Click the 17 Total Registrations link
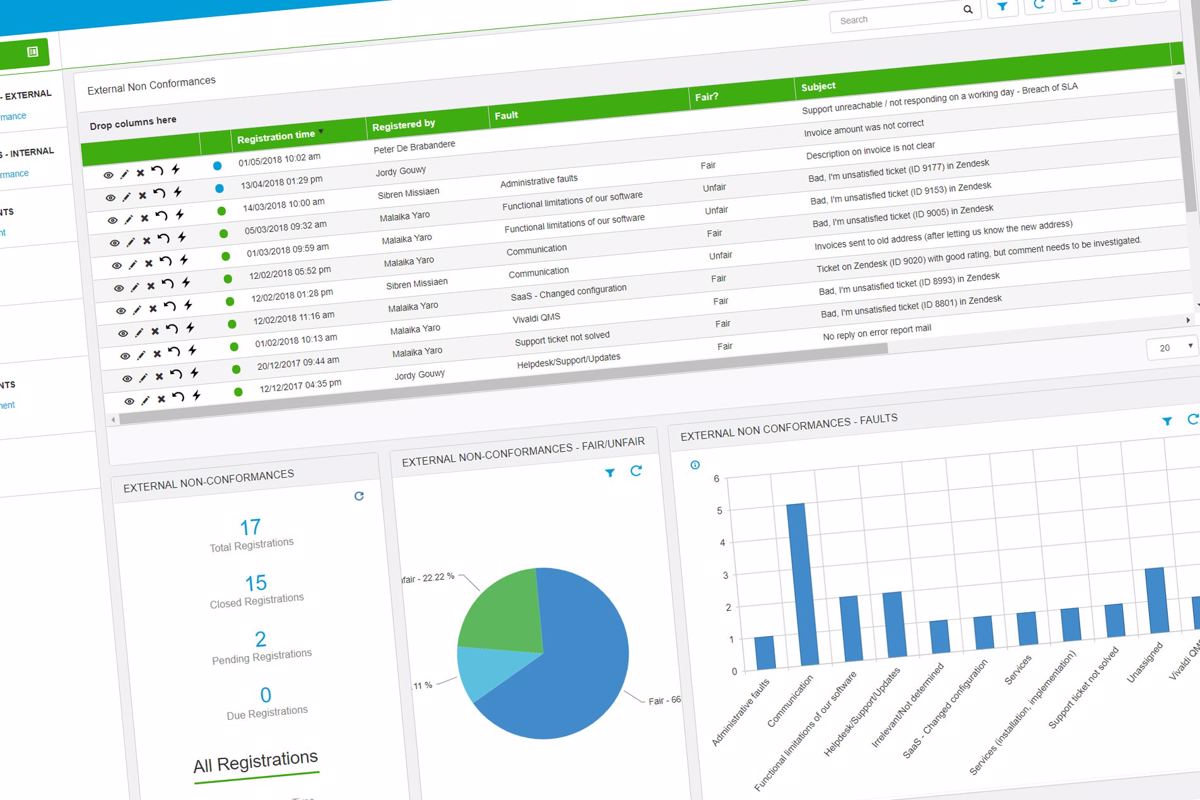 point(250,527)
